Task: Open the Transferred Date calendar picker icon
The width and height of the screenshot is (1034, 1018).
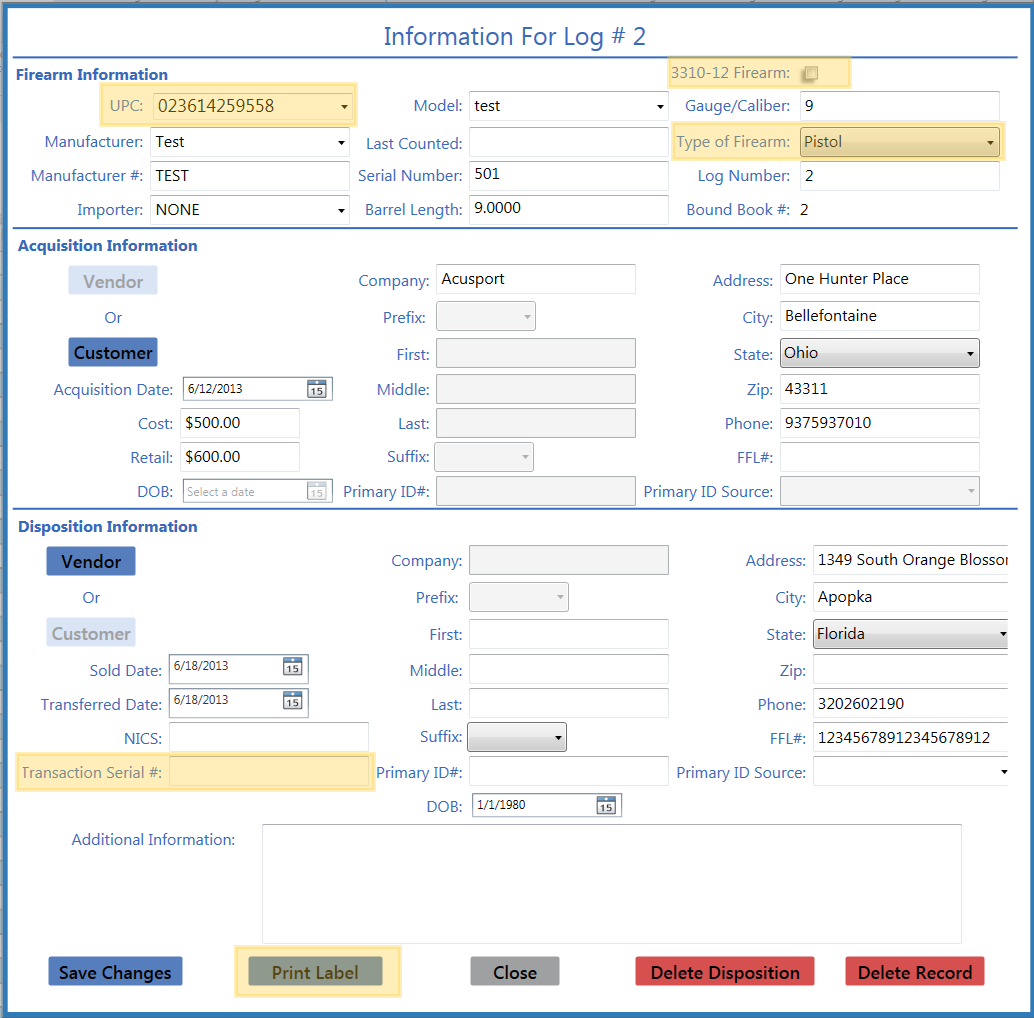Action: tap(293, 700)
